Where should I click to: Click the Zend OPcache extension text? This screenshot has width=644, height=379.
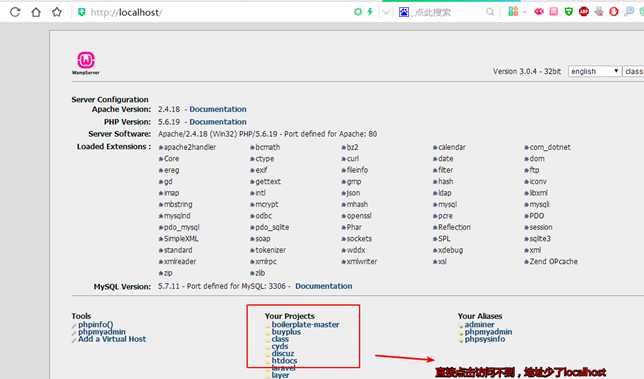[x=553, y=262]
